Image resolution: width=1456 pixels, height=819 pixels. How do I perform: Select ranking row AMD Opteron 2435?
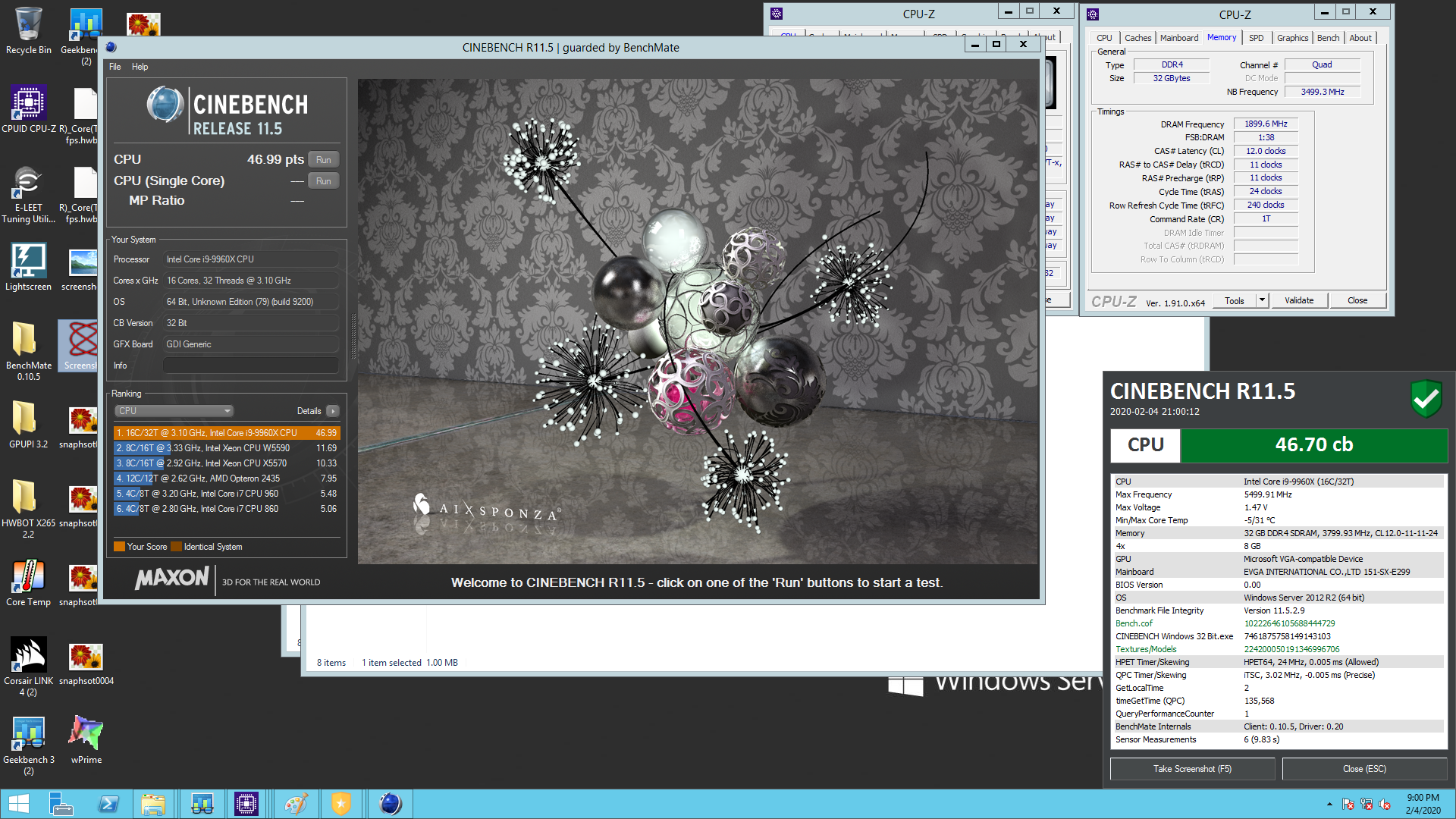[x=227, y=479]
